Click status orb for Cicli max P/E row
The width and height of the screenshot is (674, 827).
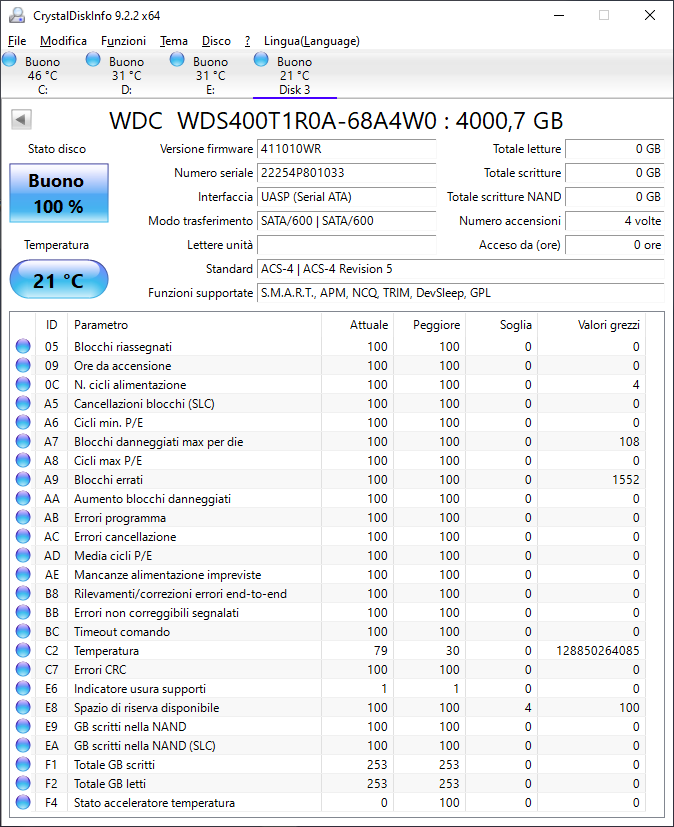tap(23, 460)
